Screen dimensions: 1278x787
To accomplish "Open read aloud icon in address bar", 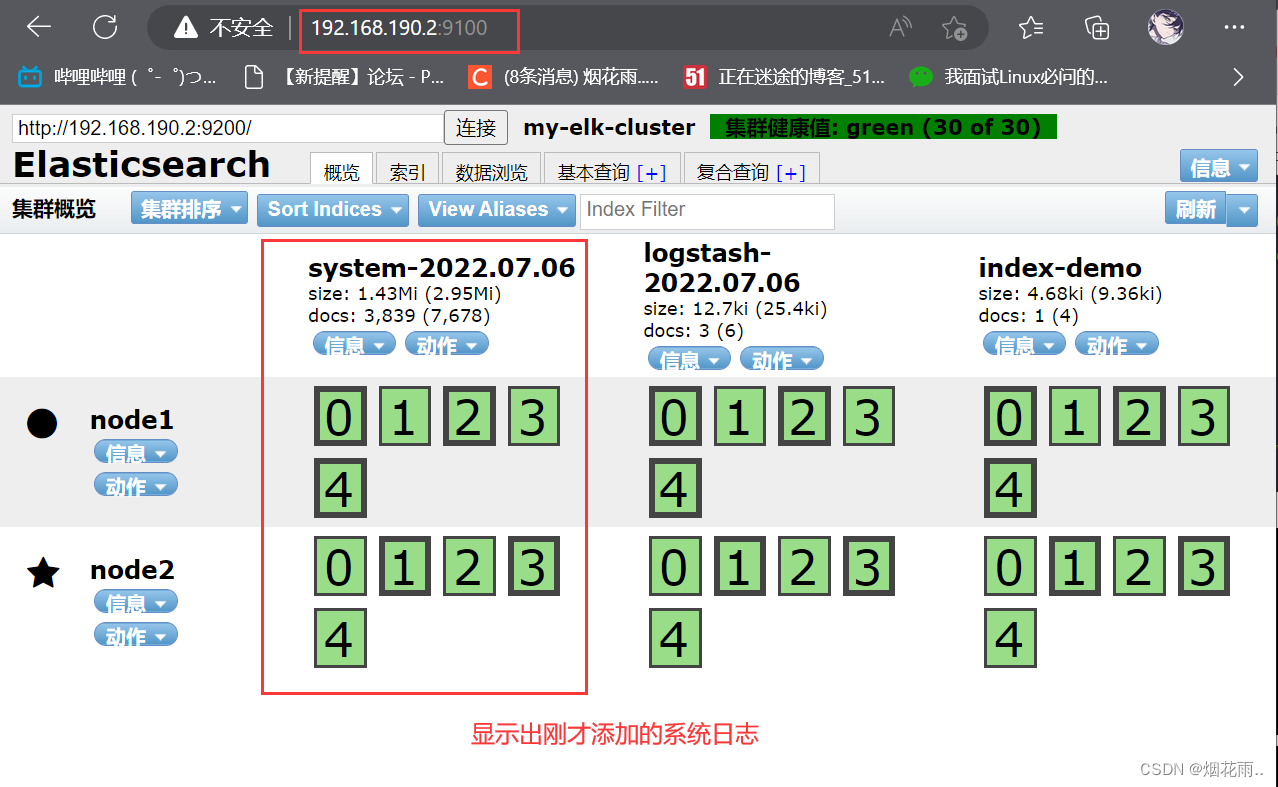I will tap(900, 28).
